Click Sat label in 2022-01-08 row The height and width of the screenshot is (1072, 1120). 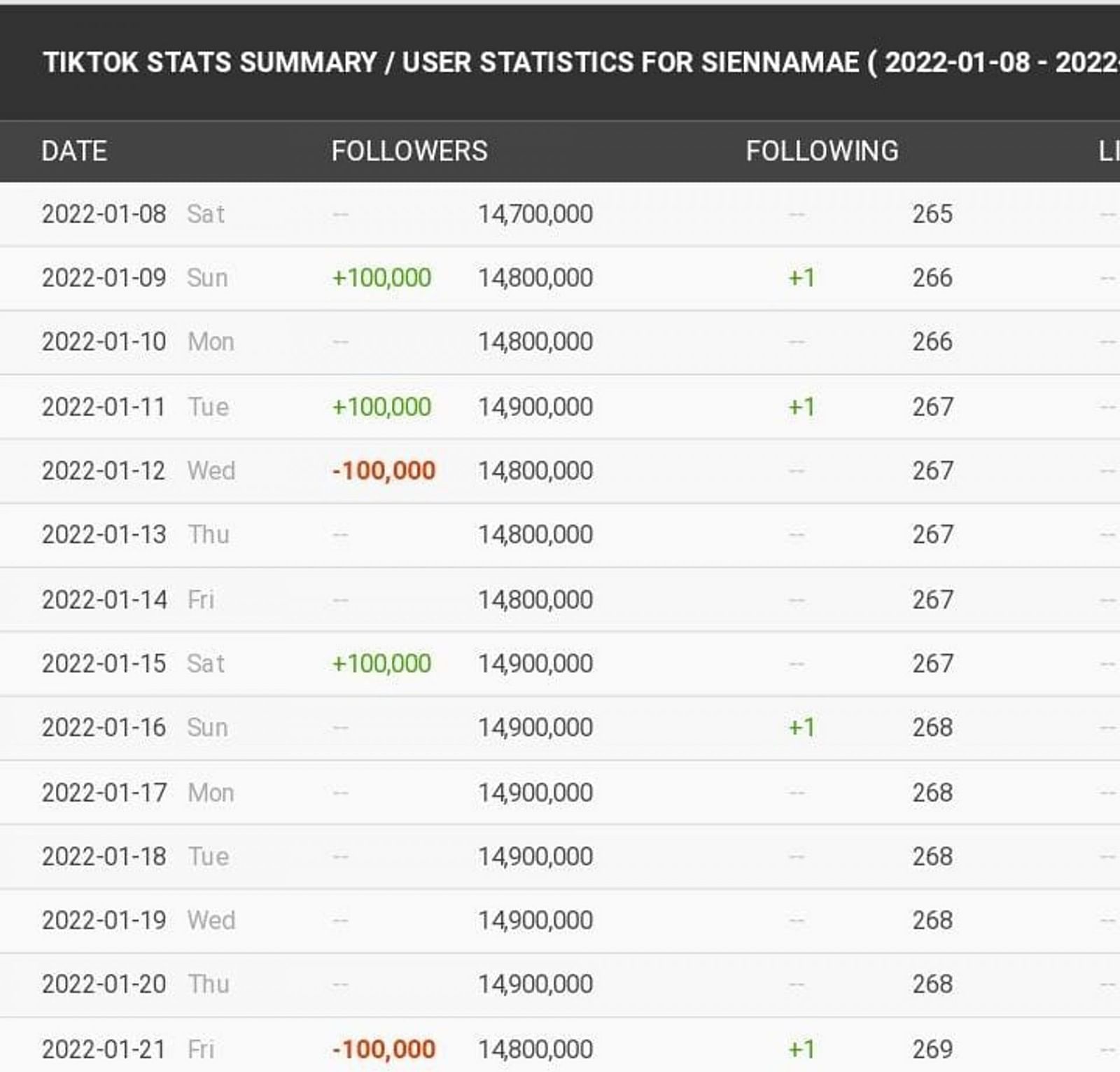tap(206, 214)
